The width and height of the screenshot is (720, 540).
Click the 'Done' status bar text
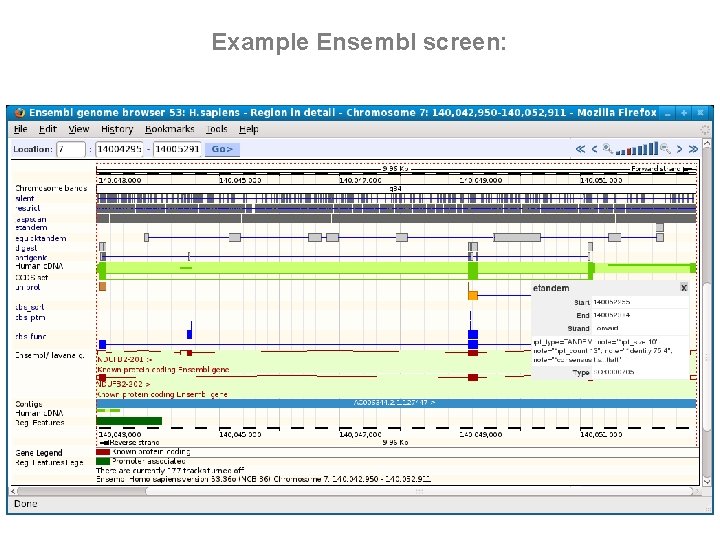(x=25, y=504)
